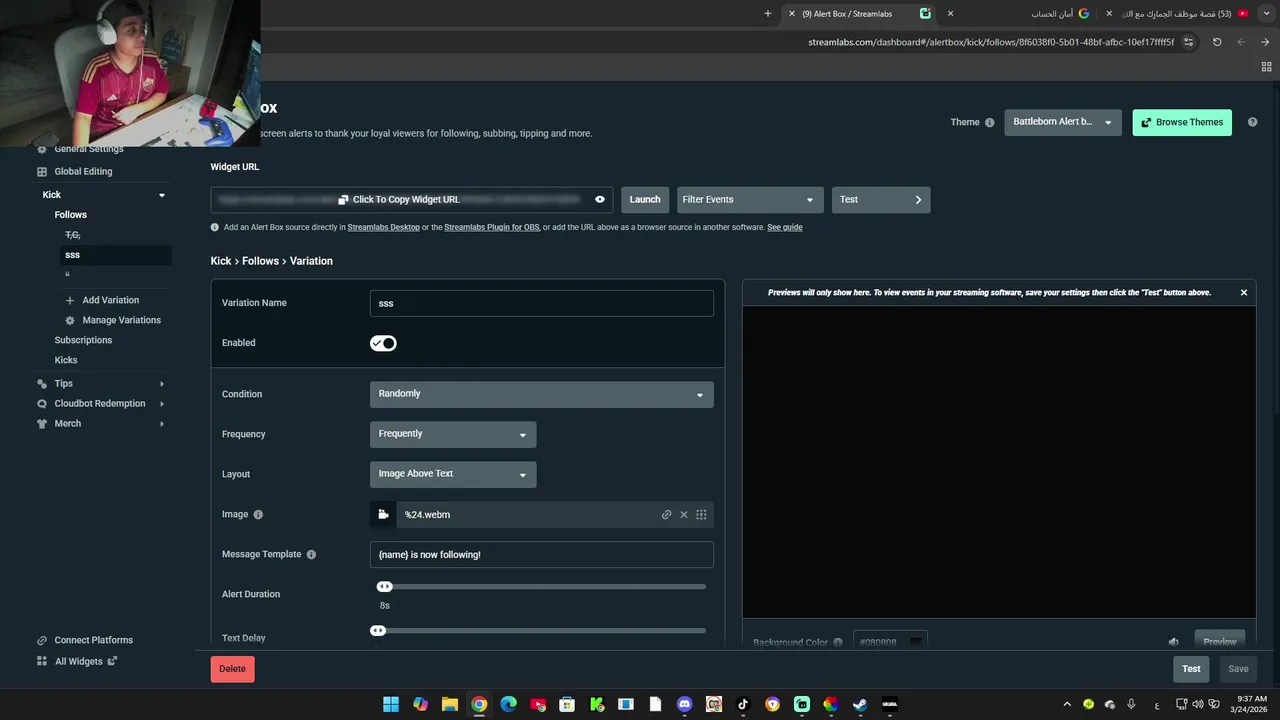Expand the Merch section in sidebar
The width and height of the screenshot is (1280, 720).
[x=162, y=424]
